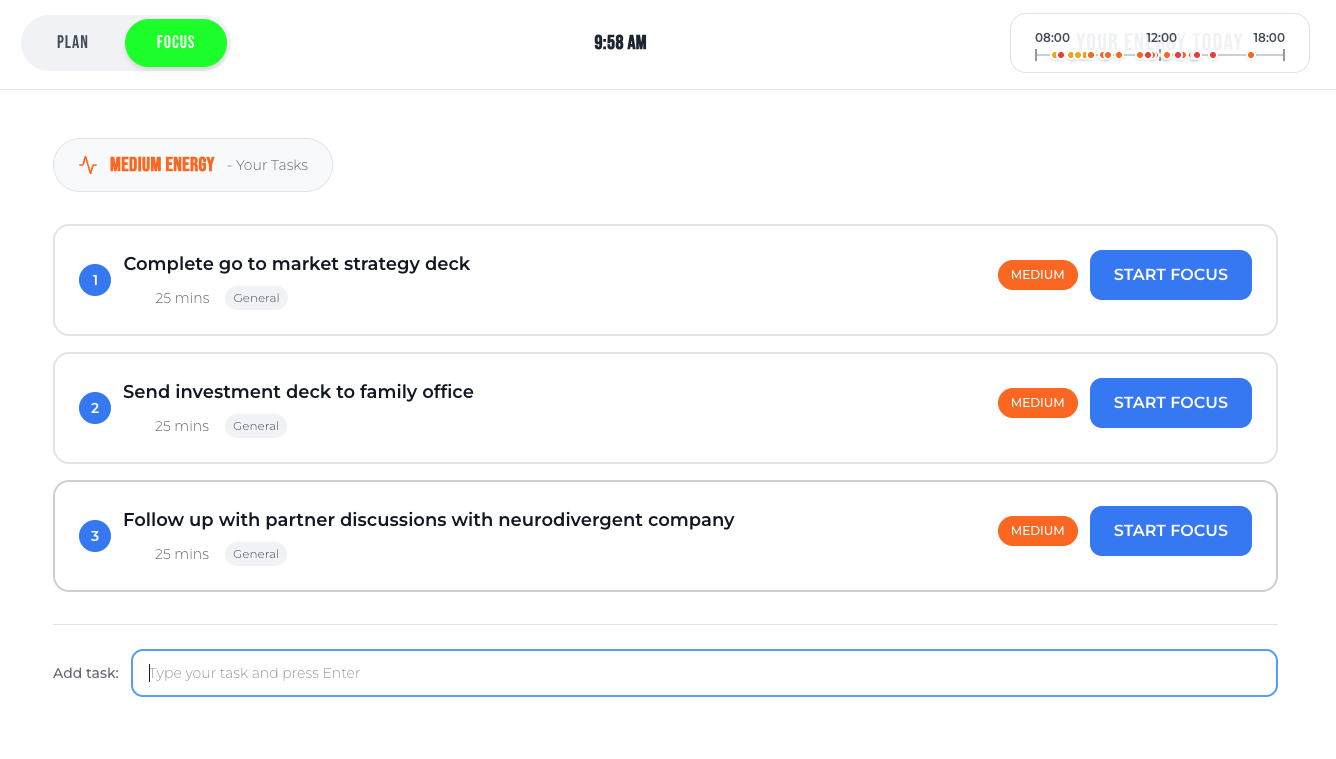
Task: Click MEDIUM badge on go to market task
Action: click(1037, 275)
